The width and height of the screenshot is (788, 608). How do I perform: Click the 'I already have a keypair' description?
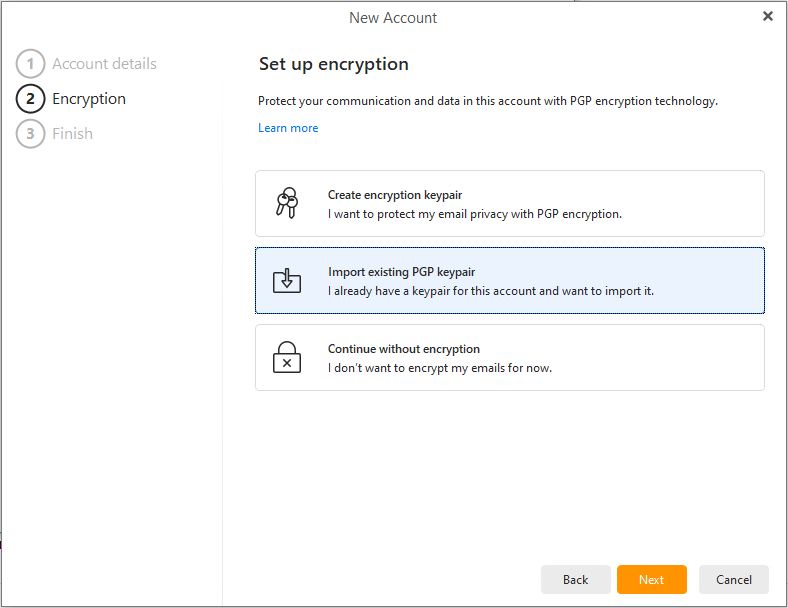pyautogui.click(x=491, y=291)
